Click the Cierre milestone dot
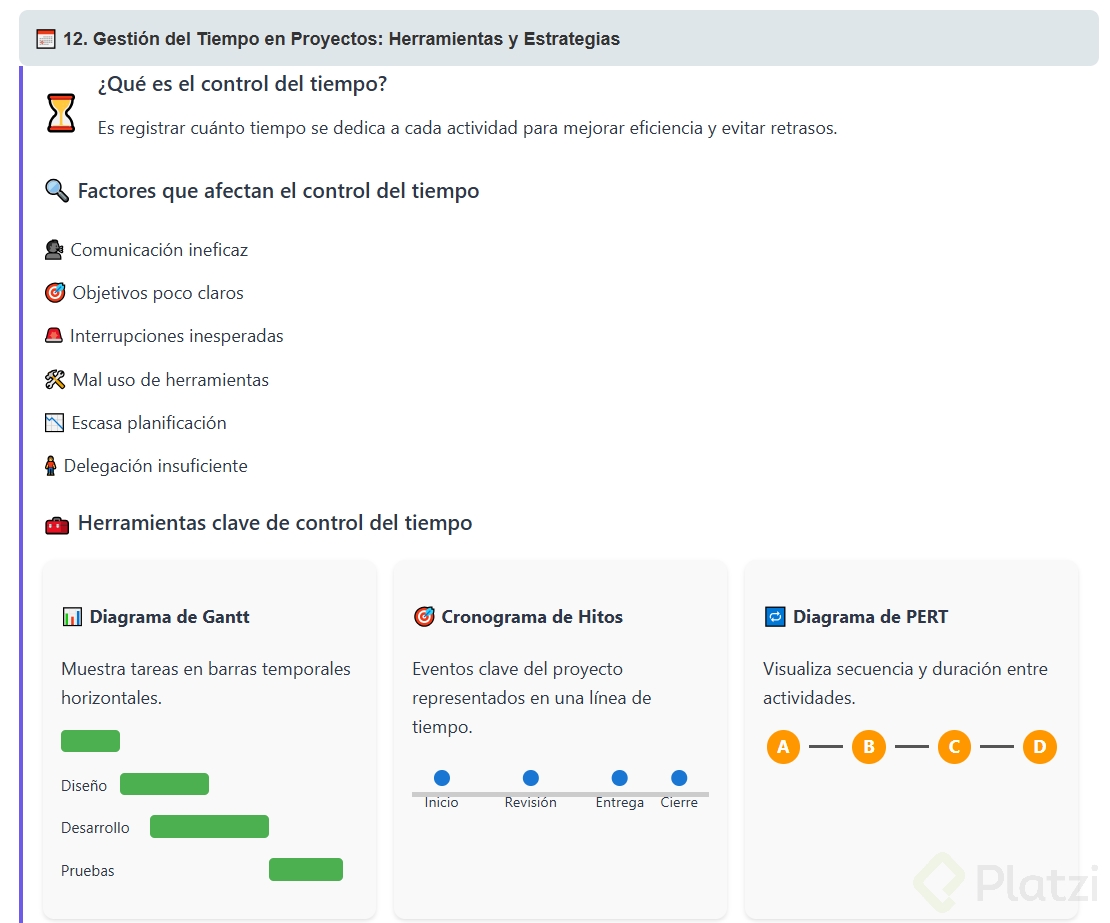 [679, 778]
